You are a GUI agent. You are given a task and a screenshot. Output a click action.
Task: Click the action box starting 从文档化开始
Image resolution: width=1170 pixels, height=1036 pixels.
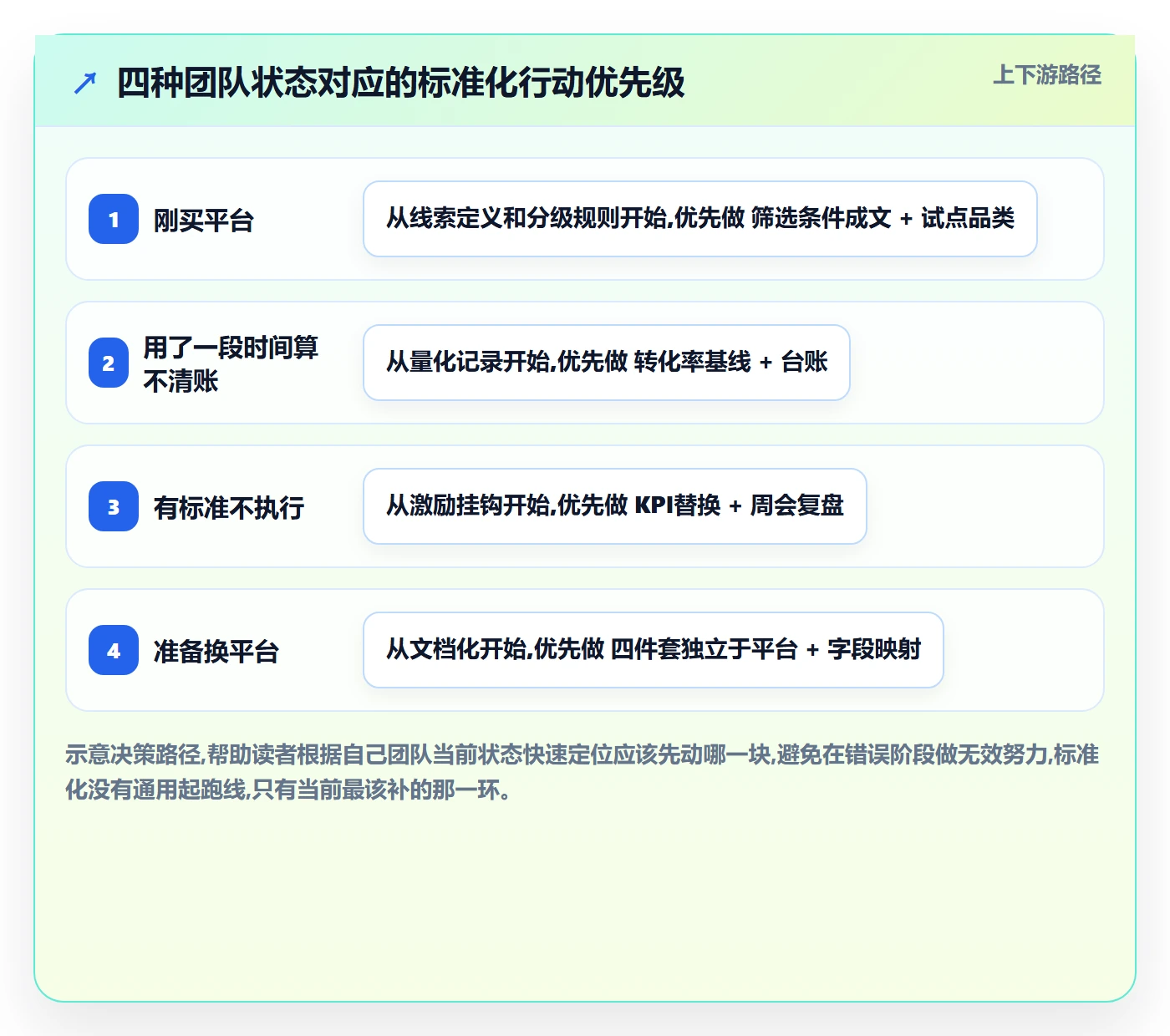click(x=654, y=650)
